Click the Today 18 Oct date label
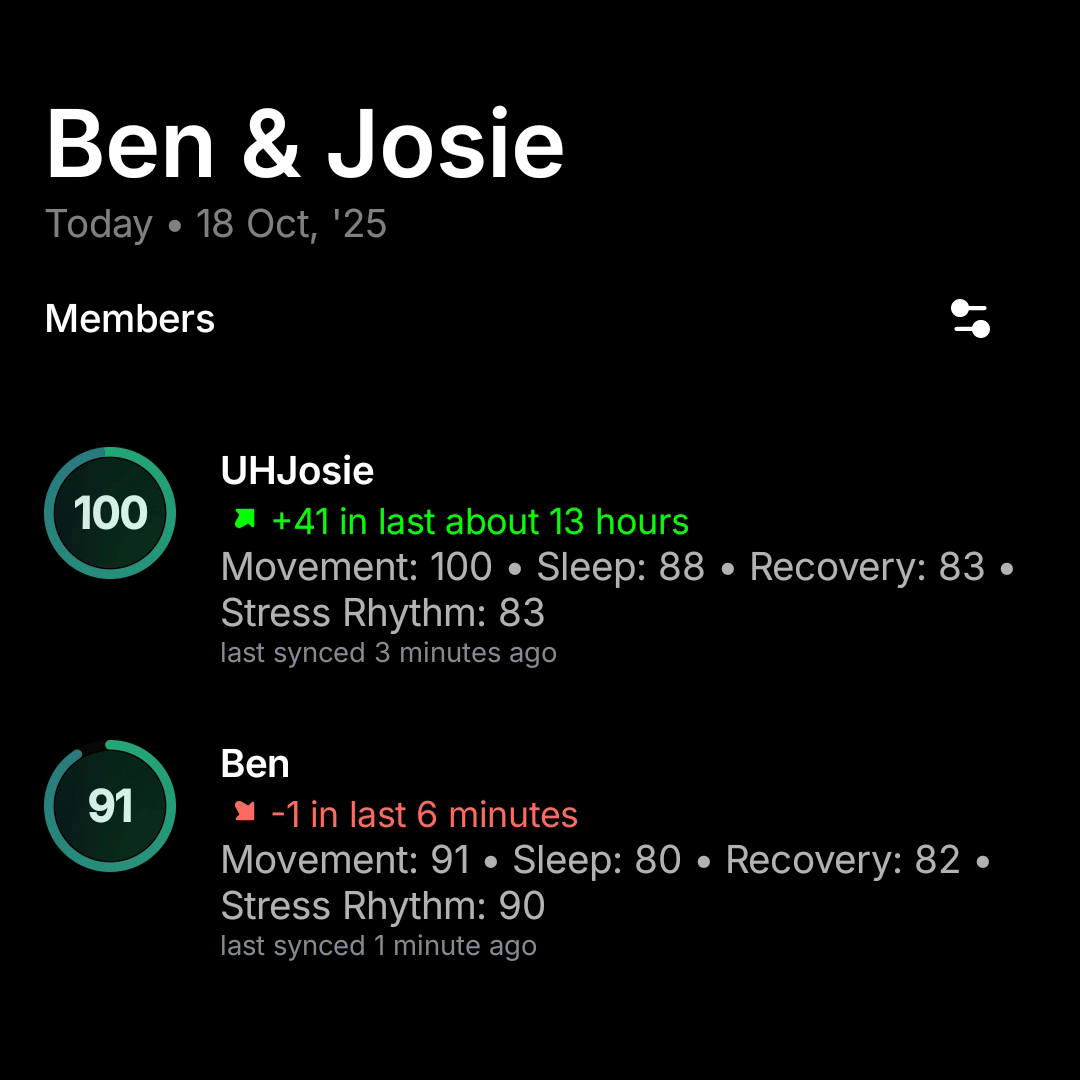The width and height of the screenshot is (1080, 1080). click(216, 224)
